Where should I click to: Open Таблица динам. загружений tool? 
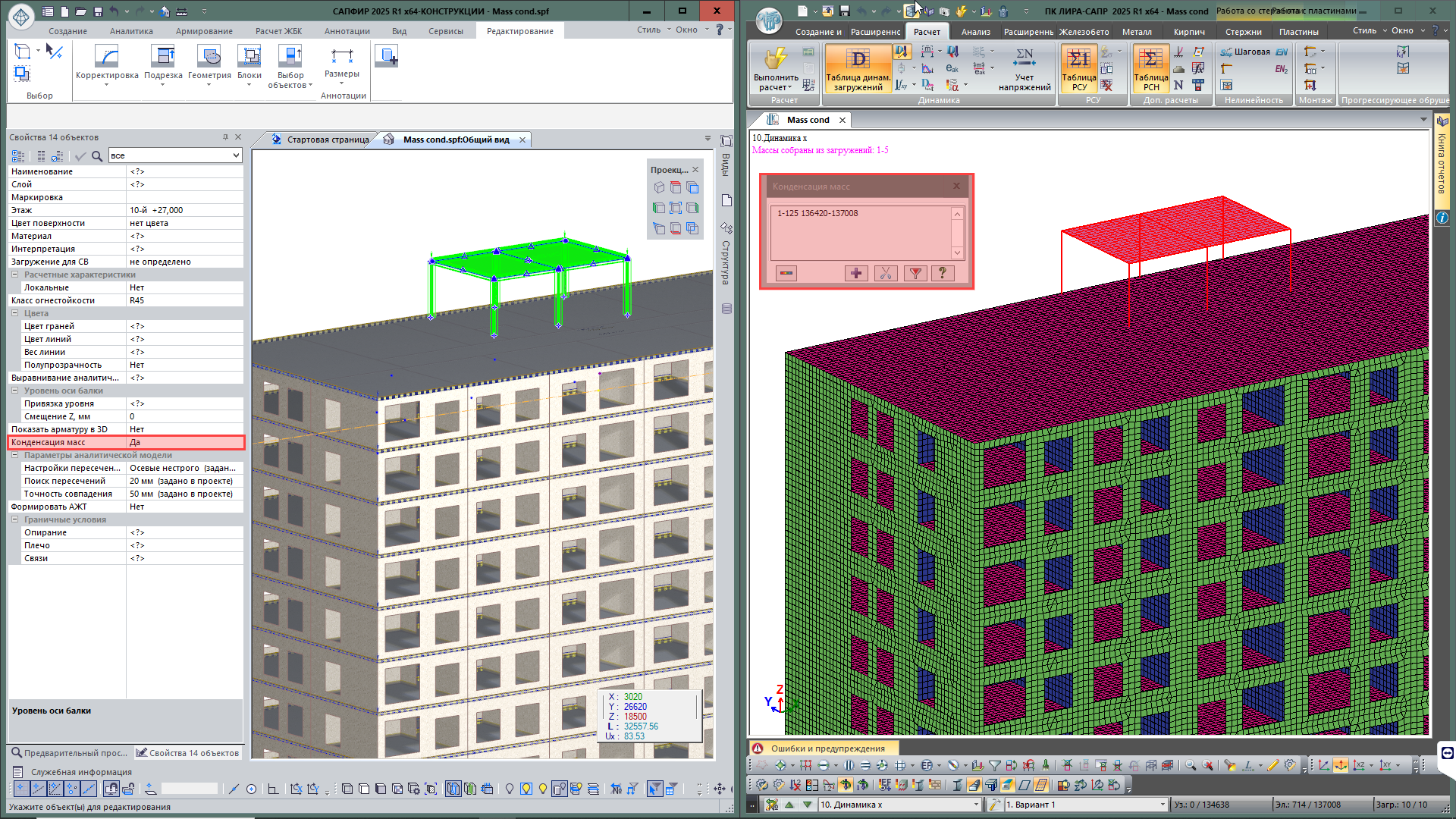tap(858, 61)
